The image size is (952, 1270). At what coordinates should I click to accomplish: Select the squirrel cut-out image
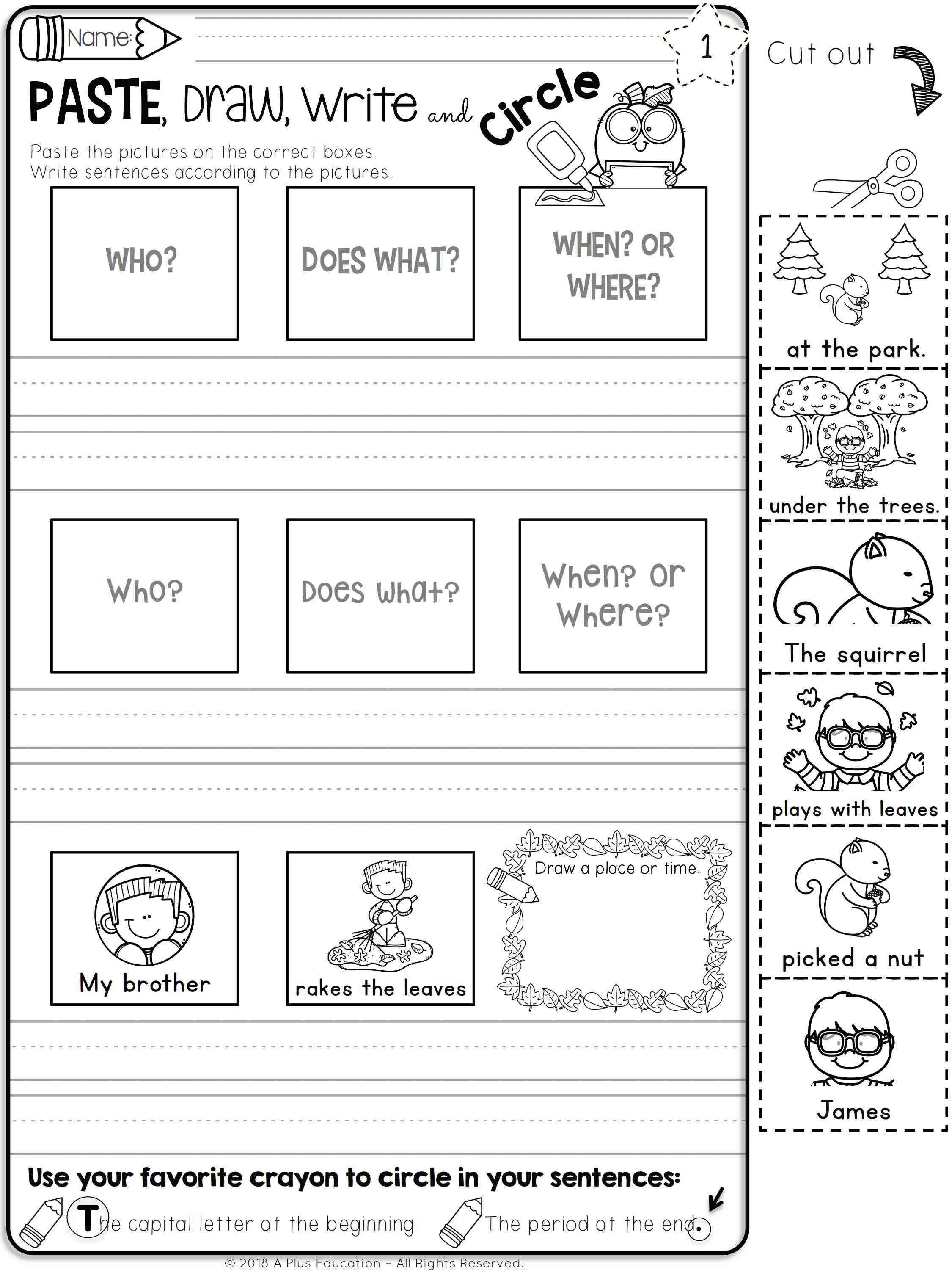856,610
